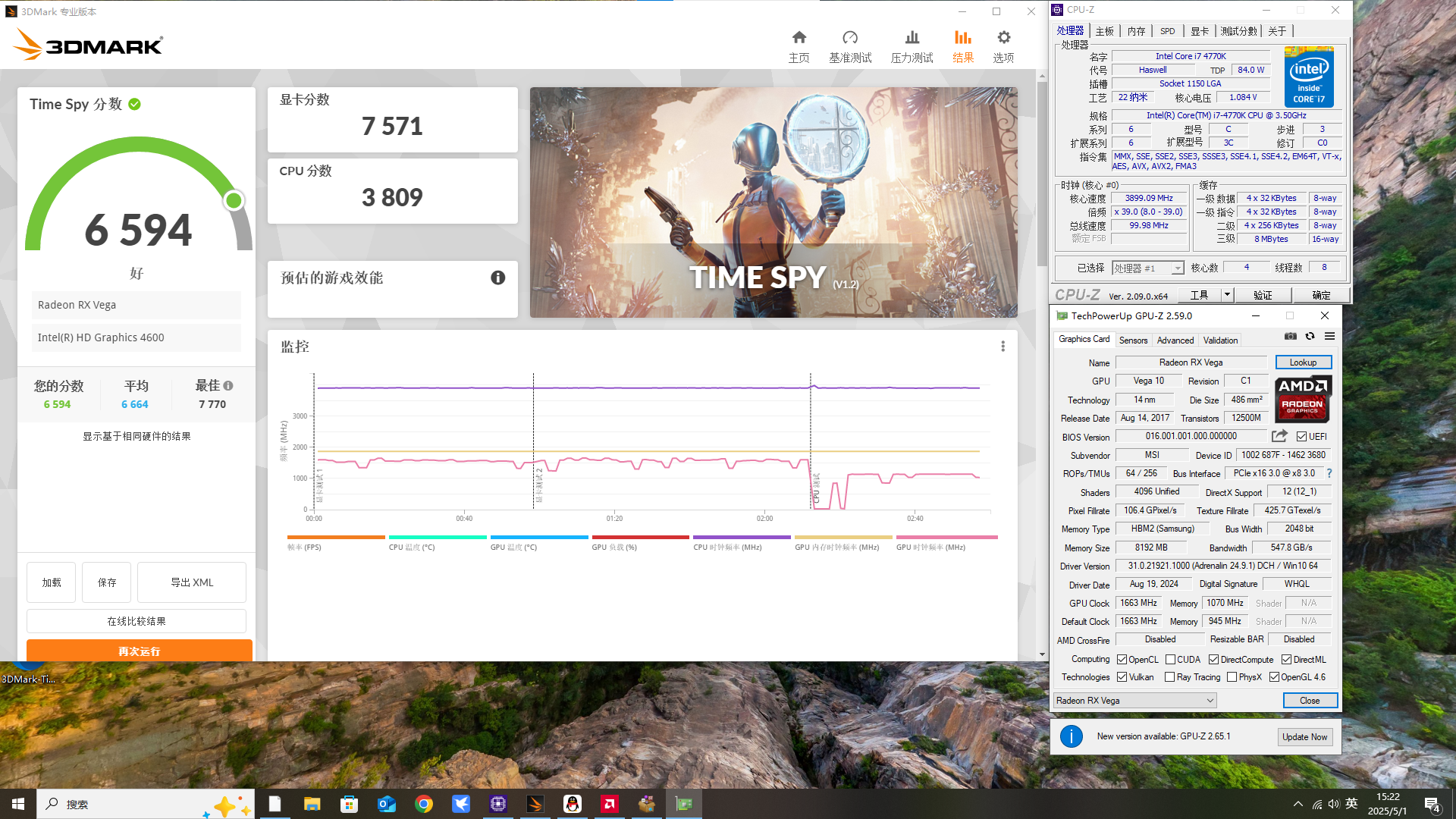Open 3DMark taskbar icon
The width and height of the screenshot is (1456, 819).
point(535,804)
